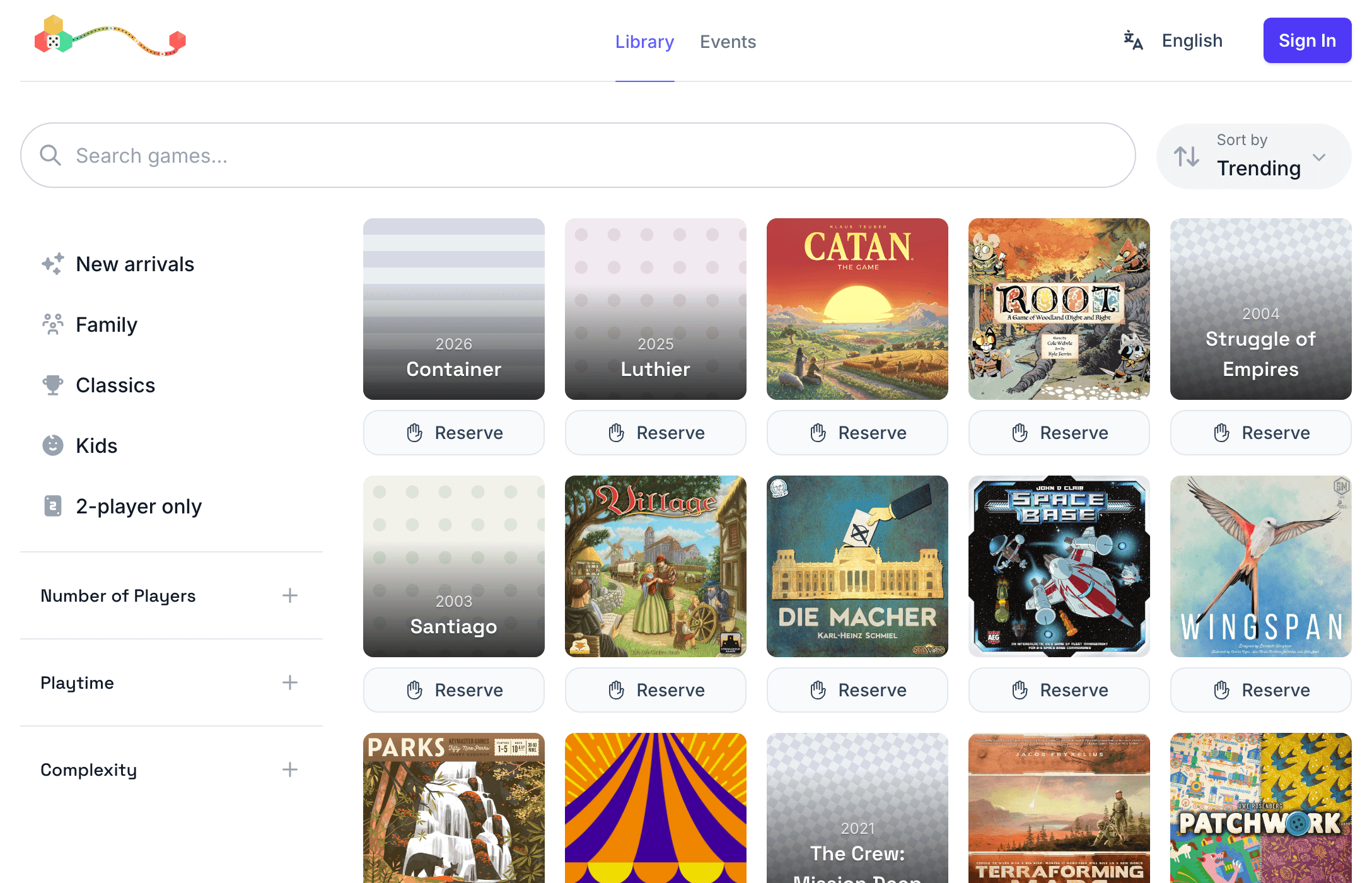1372x883 pixels.
Task: Open the Root game cover
Action: point(1059,309)
